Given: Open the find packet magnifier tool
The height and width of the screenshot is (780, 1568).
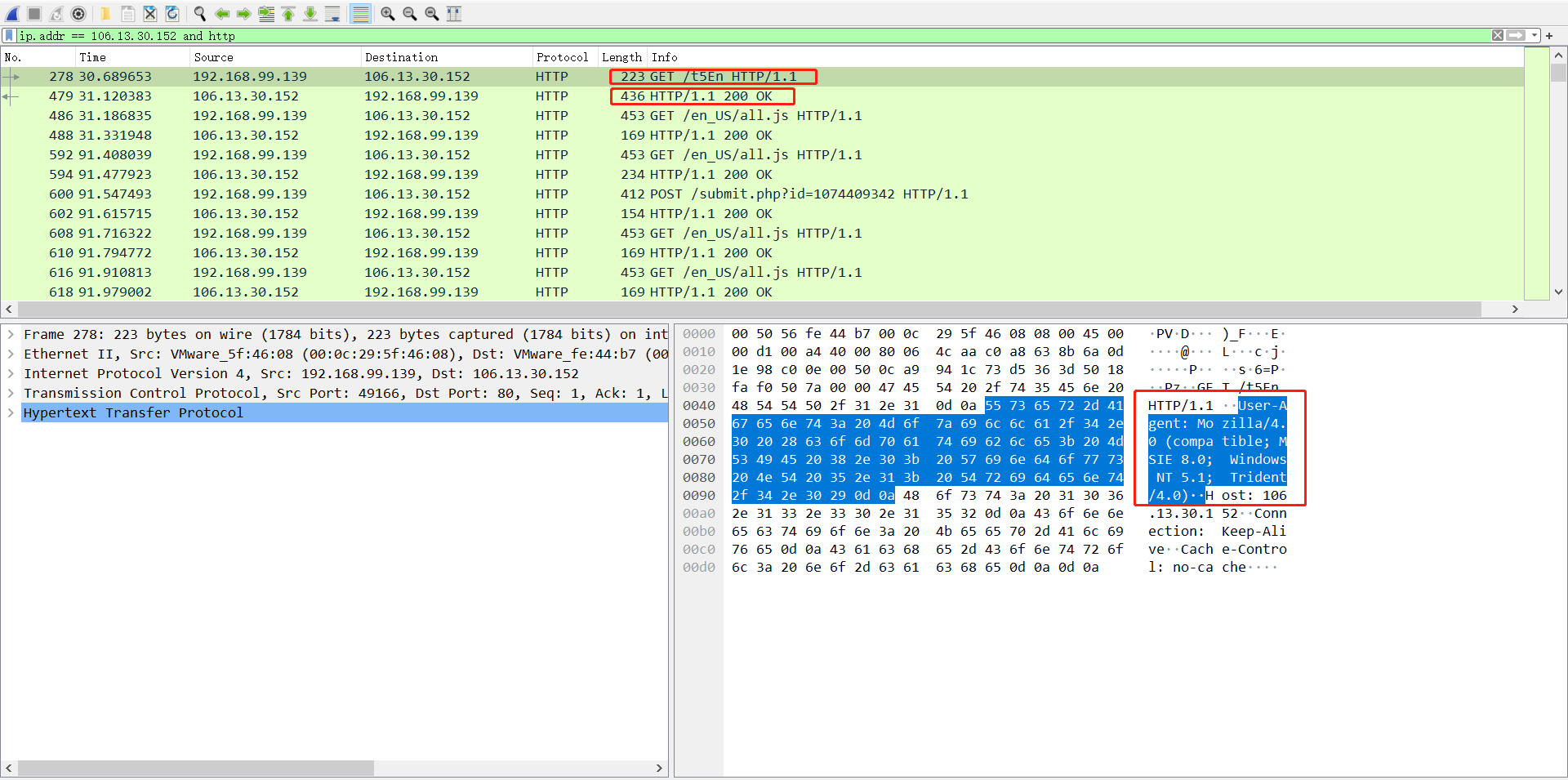Looking at the screenshot, I should (x=200, y=14).
